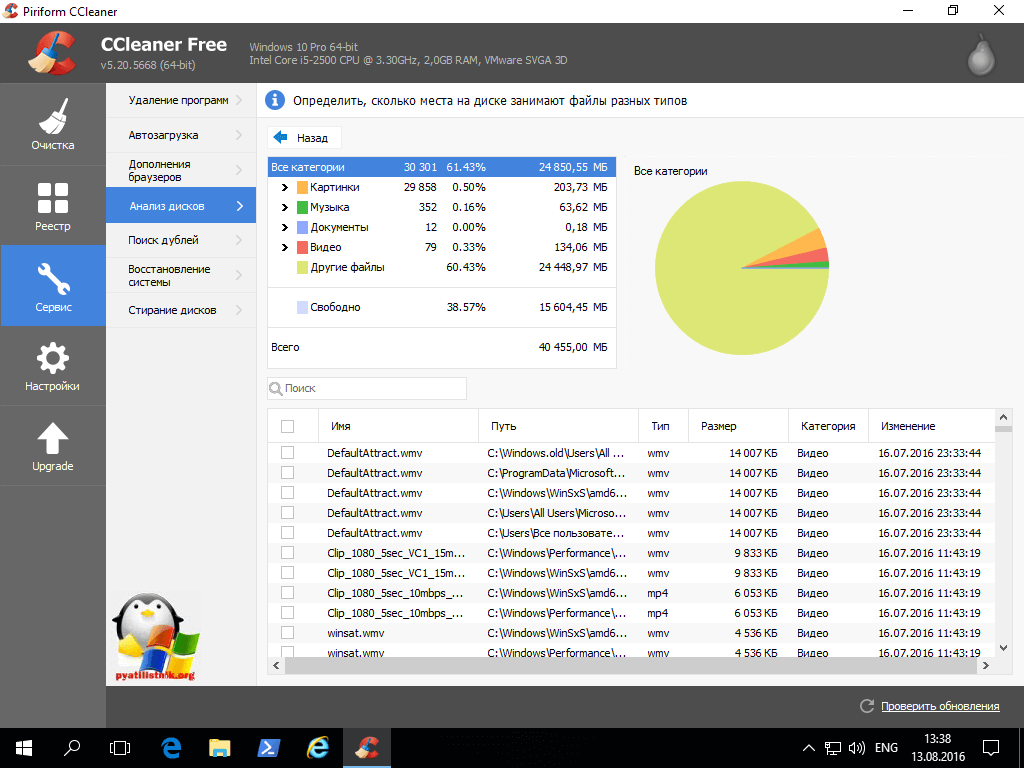Sort by Имя column header
Viewport: 1024px width, 768px height.
(x=398, y=426)
